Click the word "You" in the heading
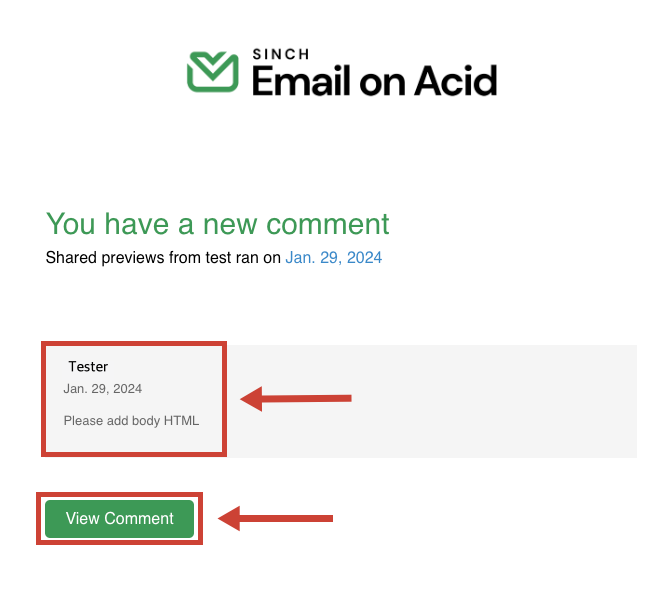The height and width of the screenshot is (589, 665). [70, 224]
